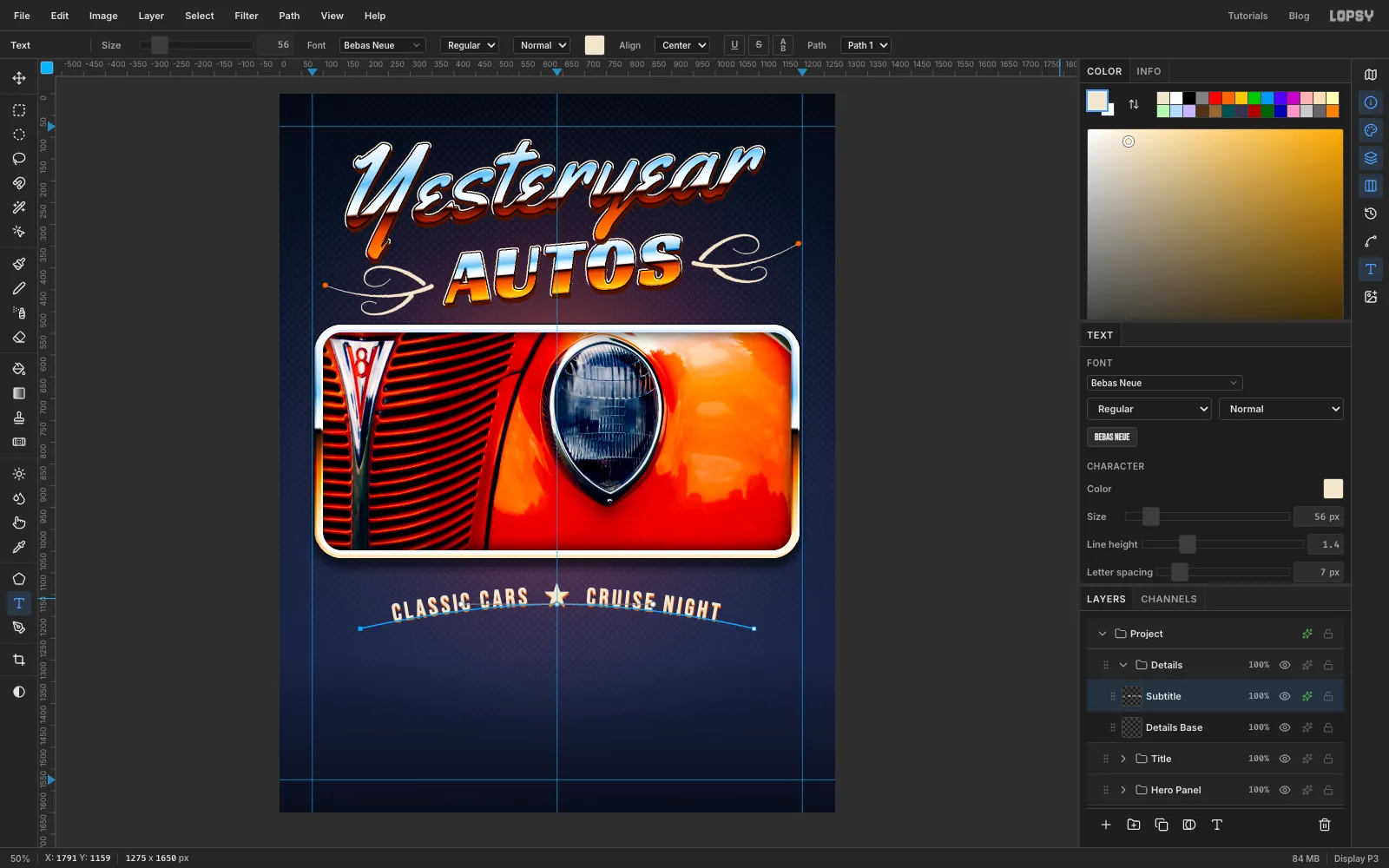Swap foreground and background colors
The width and height of the screenshot is (1389, 868).
pos(1134,104)
